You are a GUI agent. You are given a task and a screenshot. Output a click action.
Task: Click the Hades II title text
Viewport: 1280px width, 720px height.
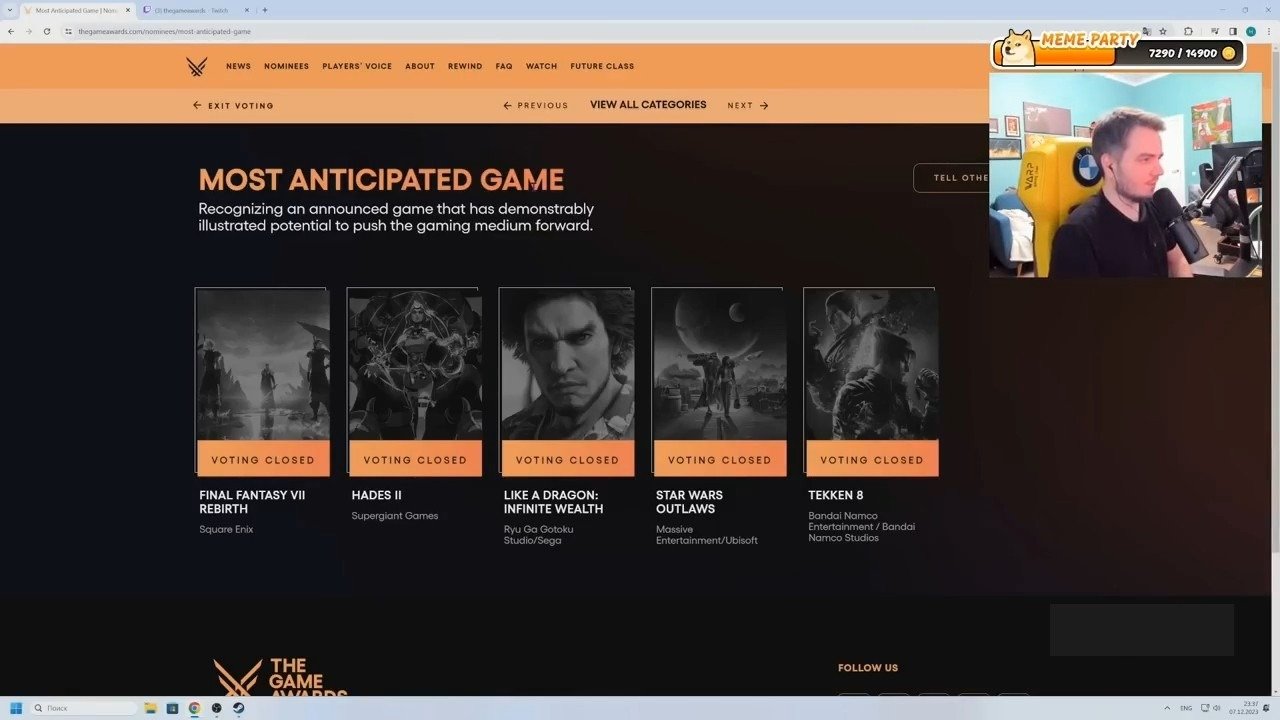[x=377, y=496]
